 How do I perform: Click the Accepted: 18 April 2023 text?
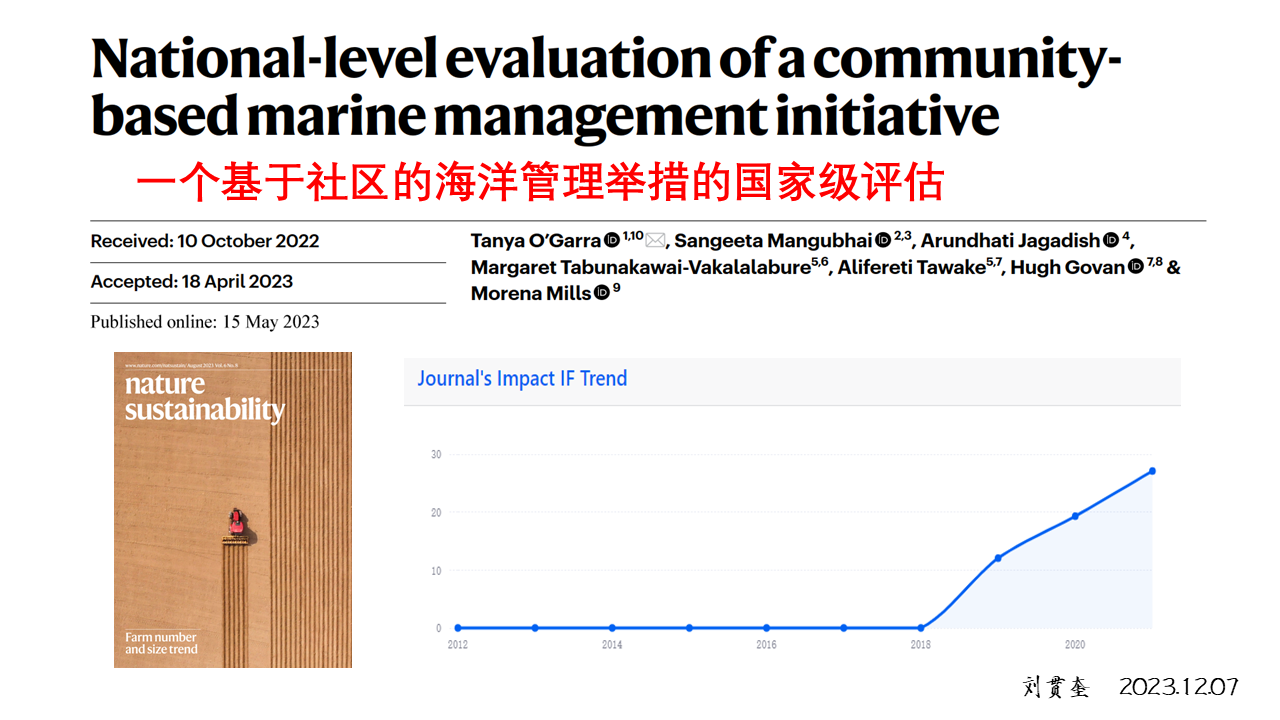(x=192, y=282)
